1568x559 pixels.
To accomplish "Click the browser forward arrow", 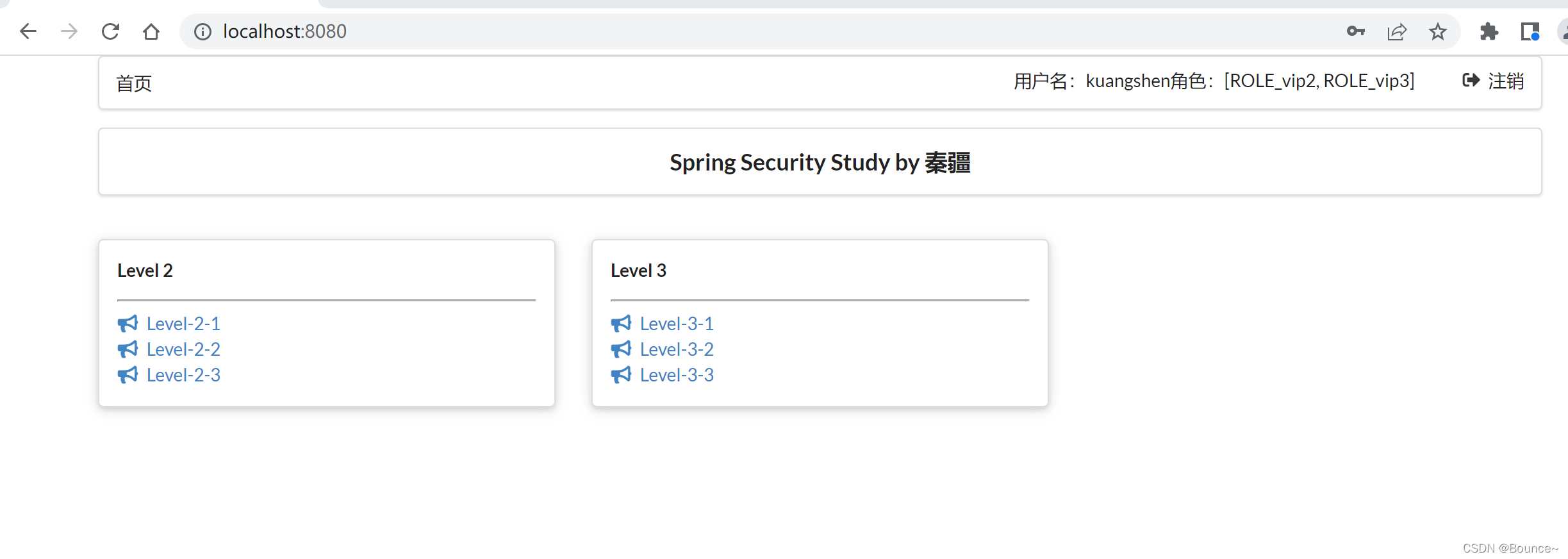I will 69,31.
